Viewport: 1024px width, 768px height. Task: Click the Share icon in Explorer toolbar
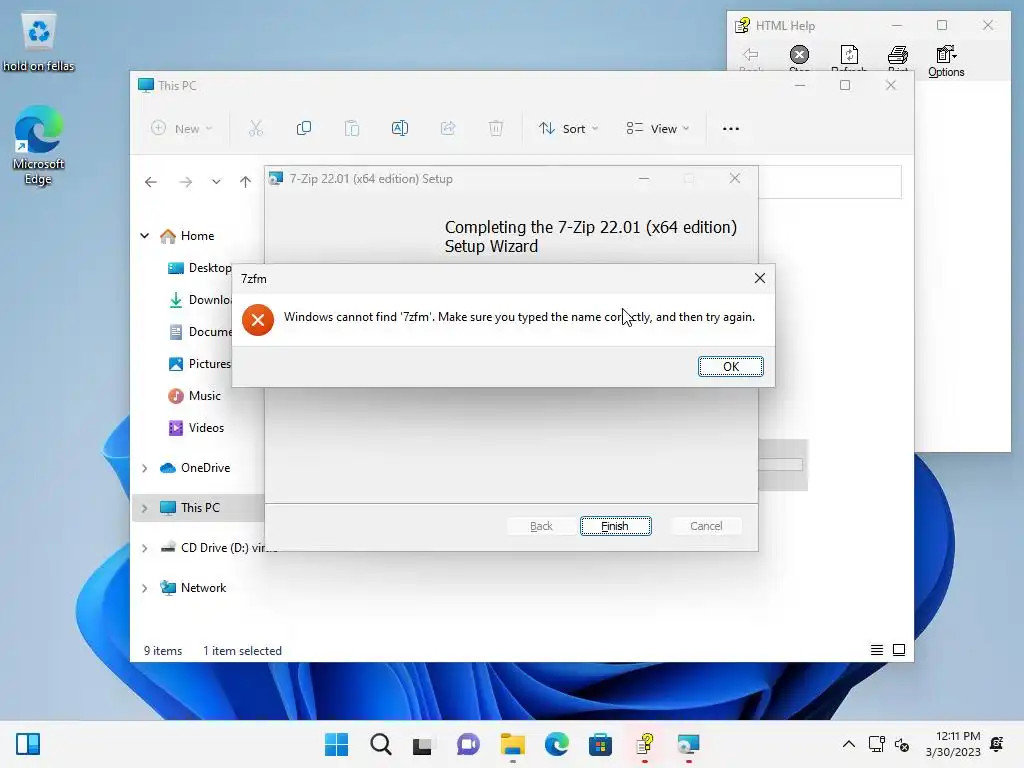448,129
